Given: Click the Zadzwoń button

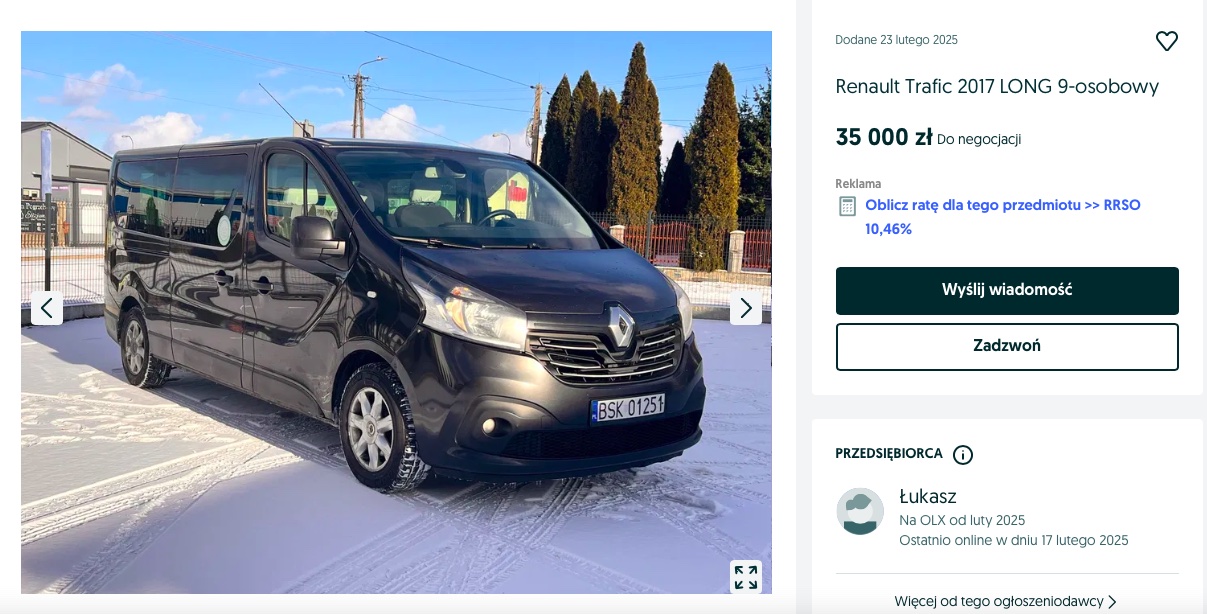Looking at the screenshot, I should tap(1007, 346).
